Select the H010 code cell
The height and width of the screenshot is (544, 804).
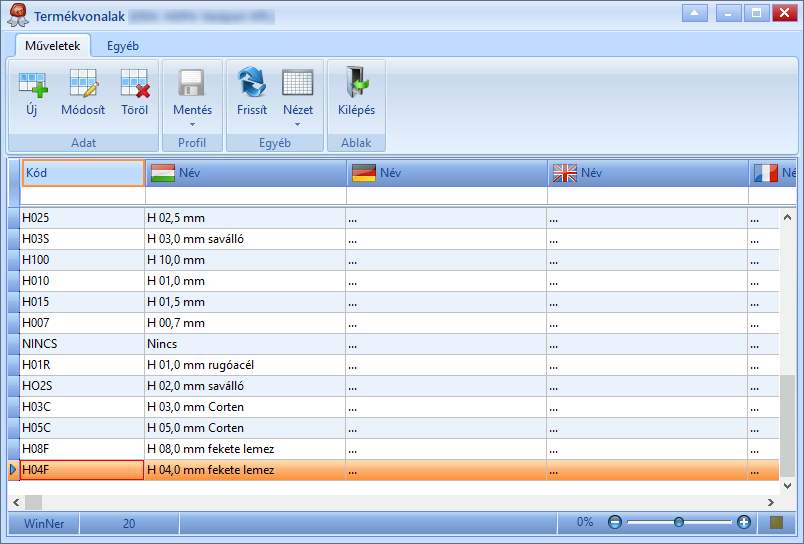(x=82, y=281)
